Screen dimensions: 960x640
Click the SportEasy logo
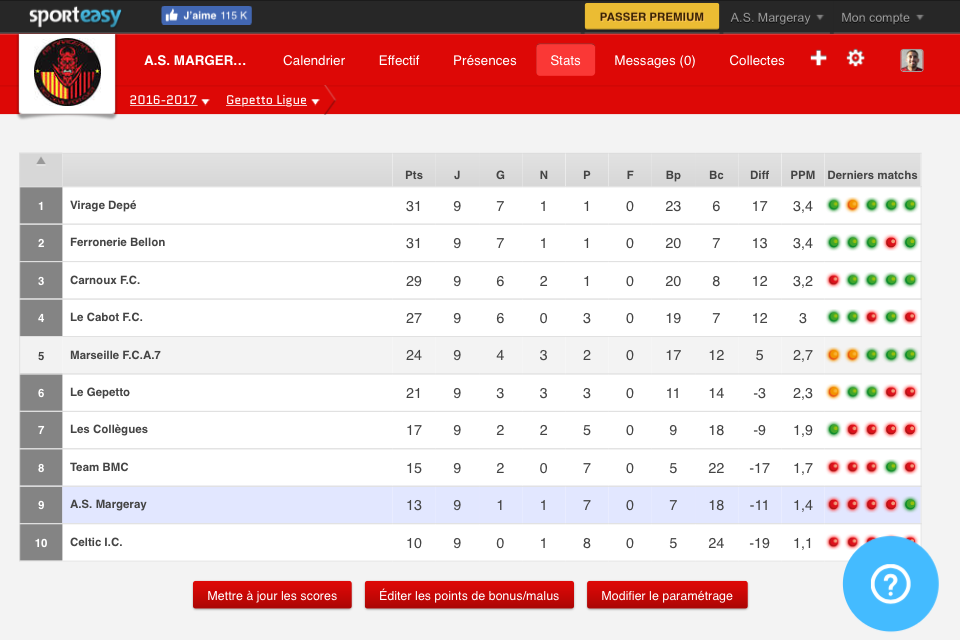pyautogui.click(x=74, y=16)
